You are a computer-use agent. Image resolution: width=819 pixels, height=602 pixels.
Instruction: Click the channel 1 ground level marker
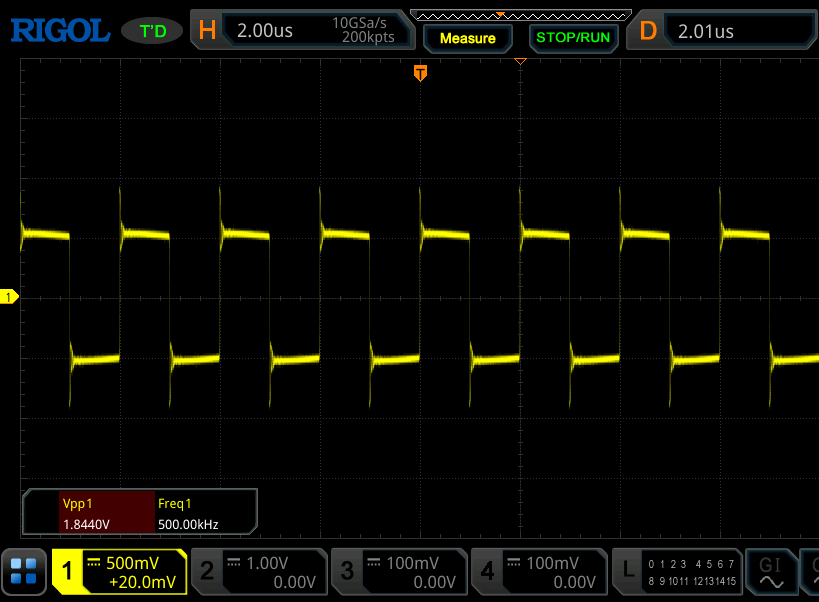(x=9, y=297)
